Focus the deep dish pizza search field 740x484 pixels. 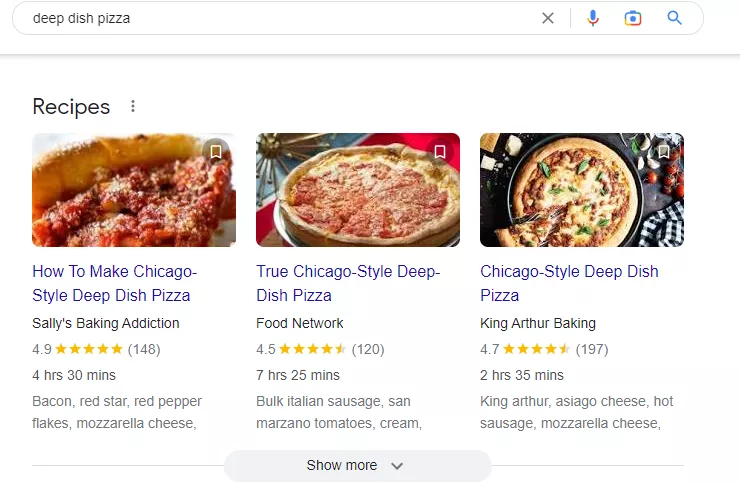pyautogui.click(x=283, y=18)
